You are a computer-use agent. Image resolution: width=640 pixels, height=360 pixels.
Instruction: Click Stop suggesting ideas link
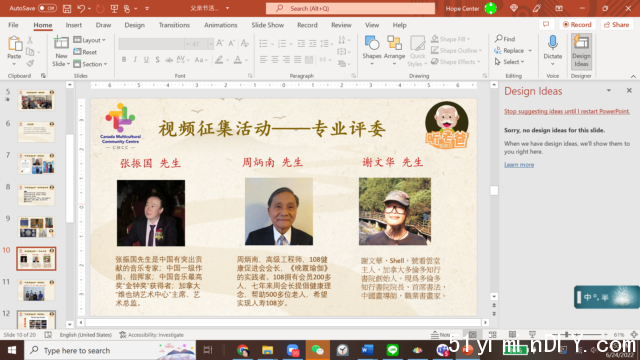(x=567, y=111)
